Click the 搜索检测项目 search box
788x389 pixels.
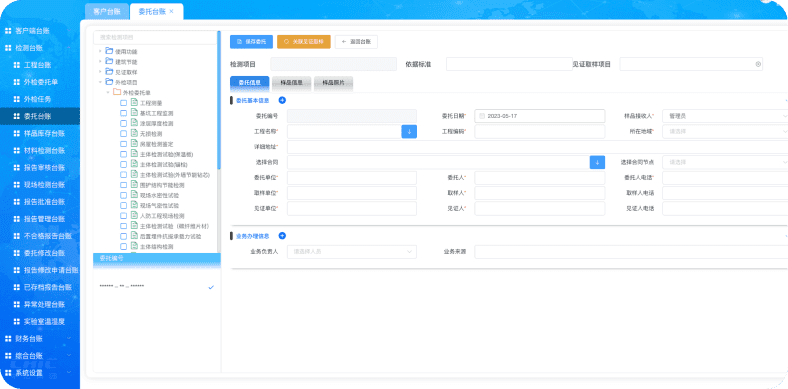click(155, 37)
